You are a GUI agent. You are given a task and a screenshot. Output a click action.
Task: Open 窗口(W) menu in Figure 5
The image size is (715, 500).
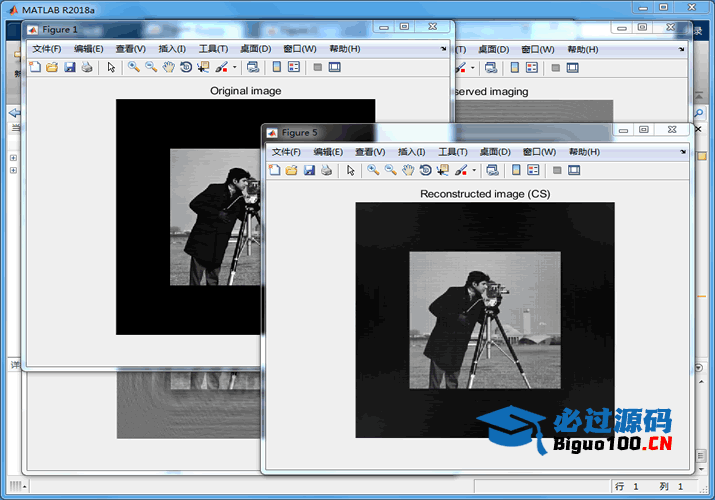click(x=539, y=152)
